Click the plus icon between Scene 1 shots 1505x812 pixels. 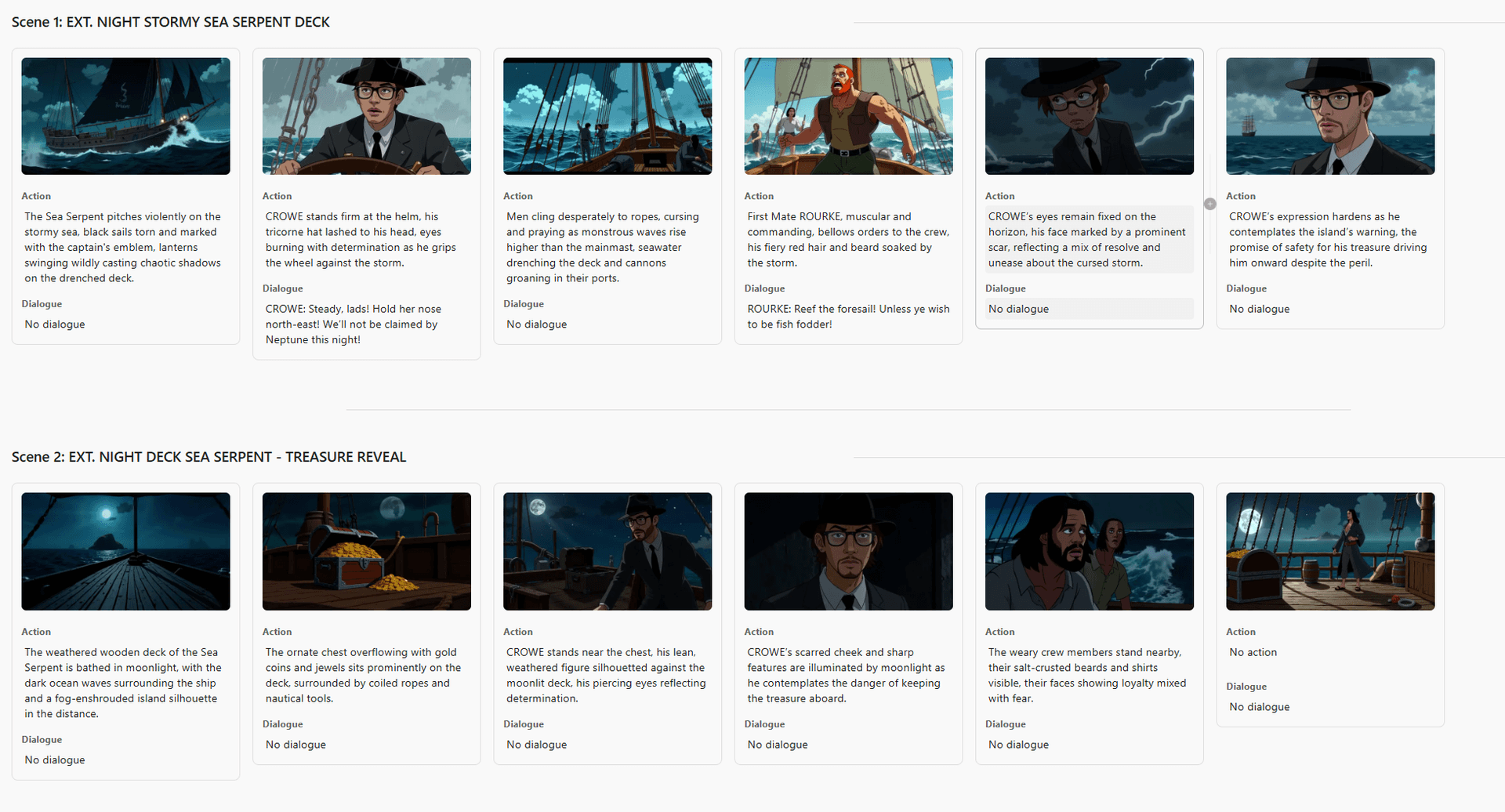click(x=1209, y=204)
